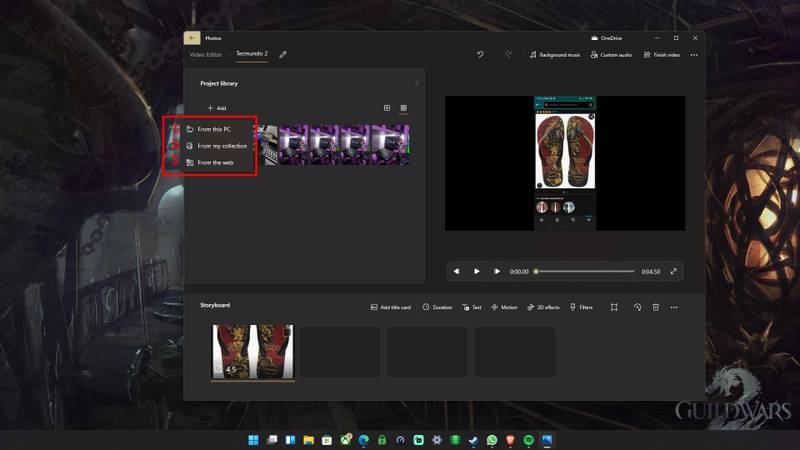
Task: Open the Windows Start menu
Action: pos(253,440)
